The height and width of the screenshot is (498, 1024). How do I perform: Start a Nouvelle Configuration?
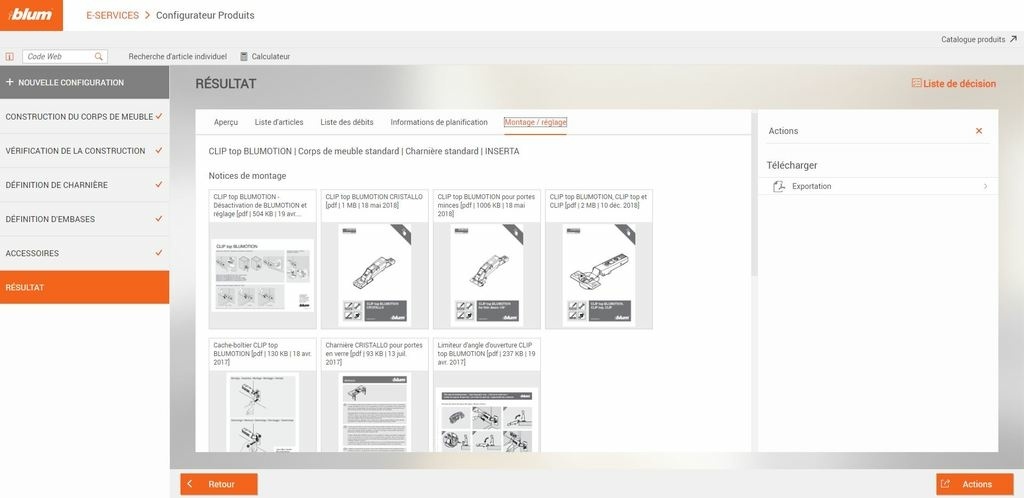(x=84, y=82)
